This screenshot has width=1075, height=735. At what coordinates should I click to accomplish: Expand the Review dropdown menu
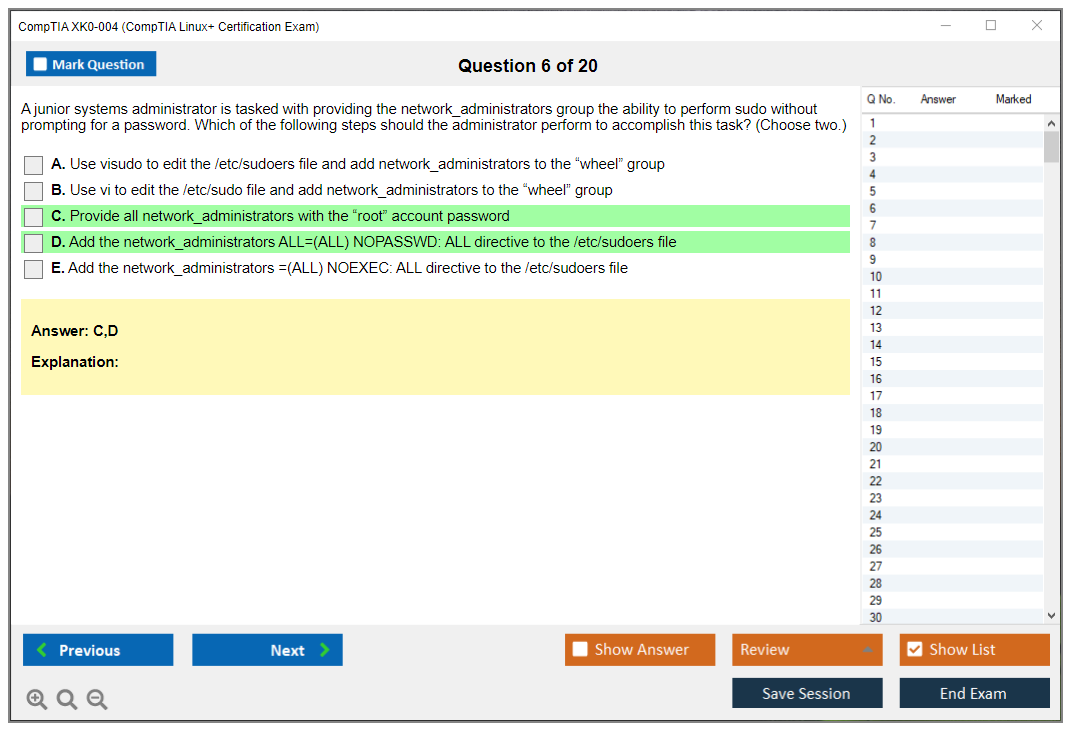click(x=866, y=650)
